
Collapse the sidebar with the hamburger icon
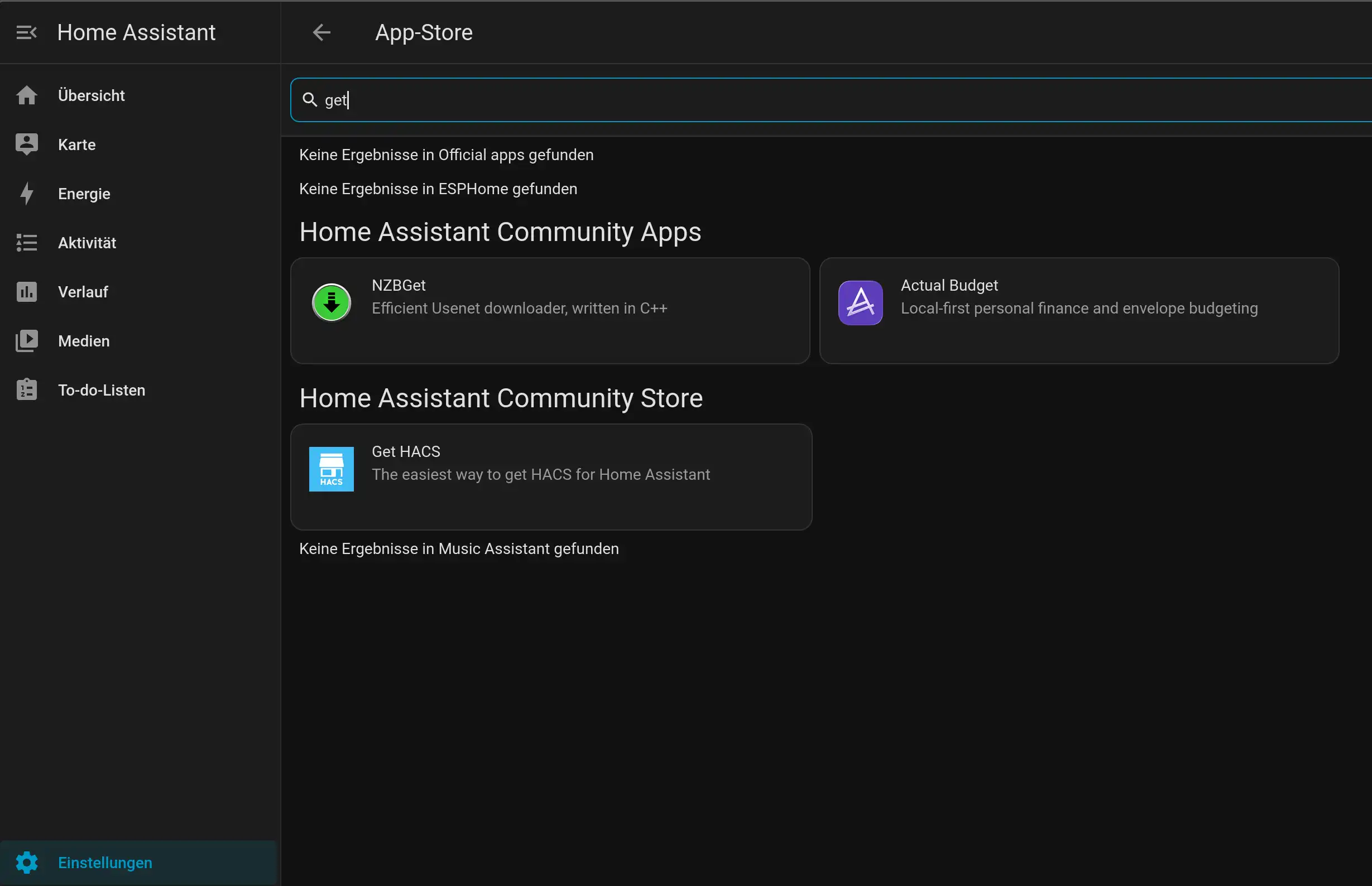[x=26, y=33]
